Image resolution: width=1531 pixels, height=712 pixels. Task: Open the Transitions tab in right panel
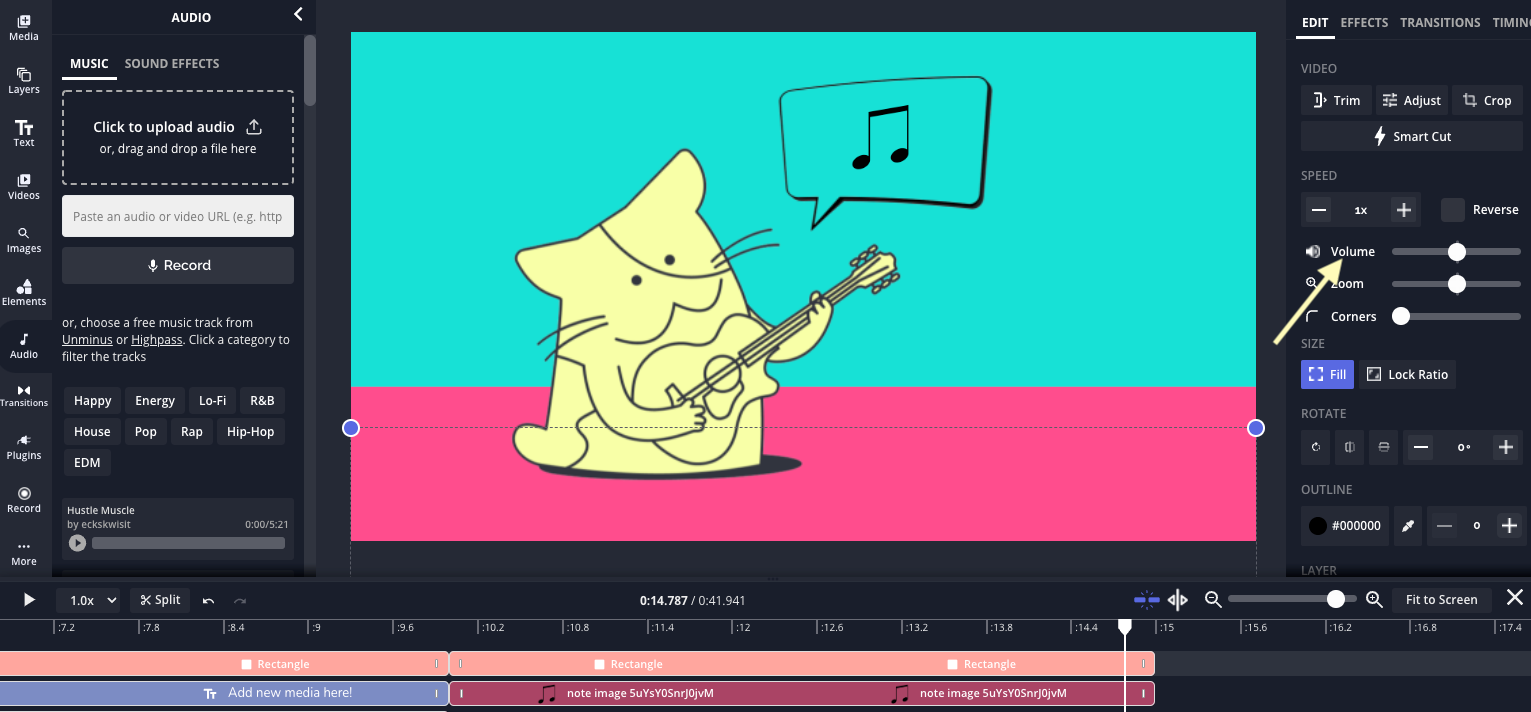click(1439, 22)
